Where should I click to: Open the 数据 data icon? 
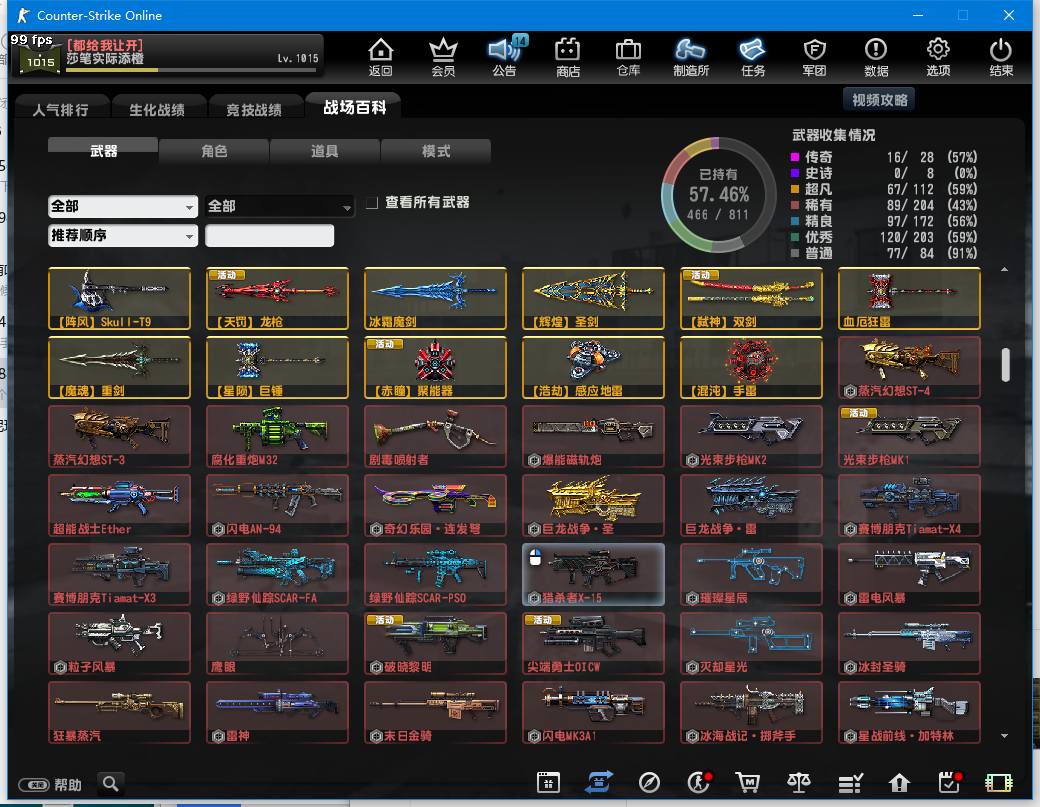point(876,56)
